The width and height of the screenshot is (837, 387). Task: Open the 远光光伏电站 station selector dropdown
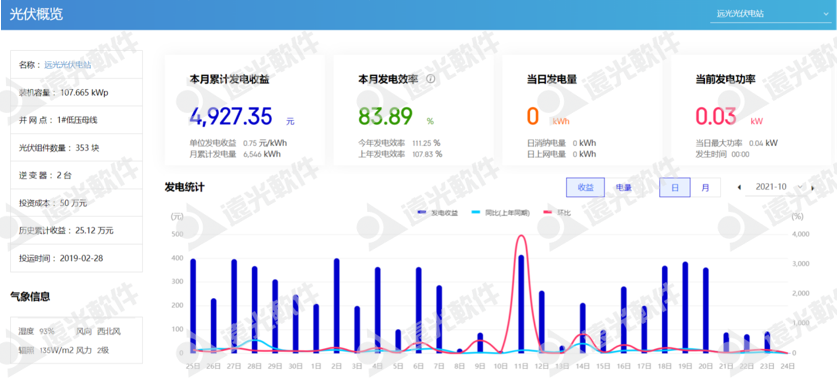(x=770, y=14)
